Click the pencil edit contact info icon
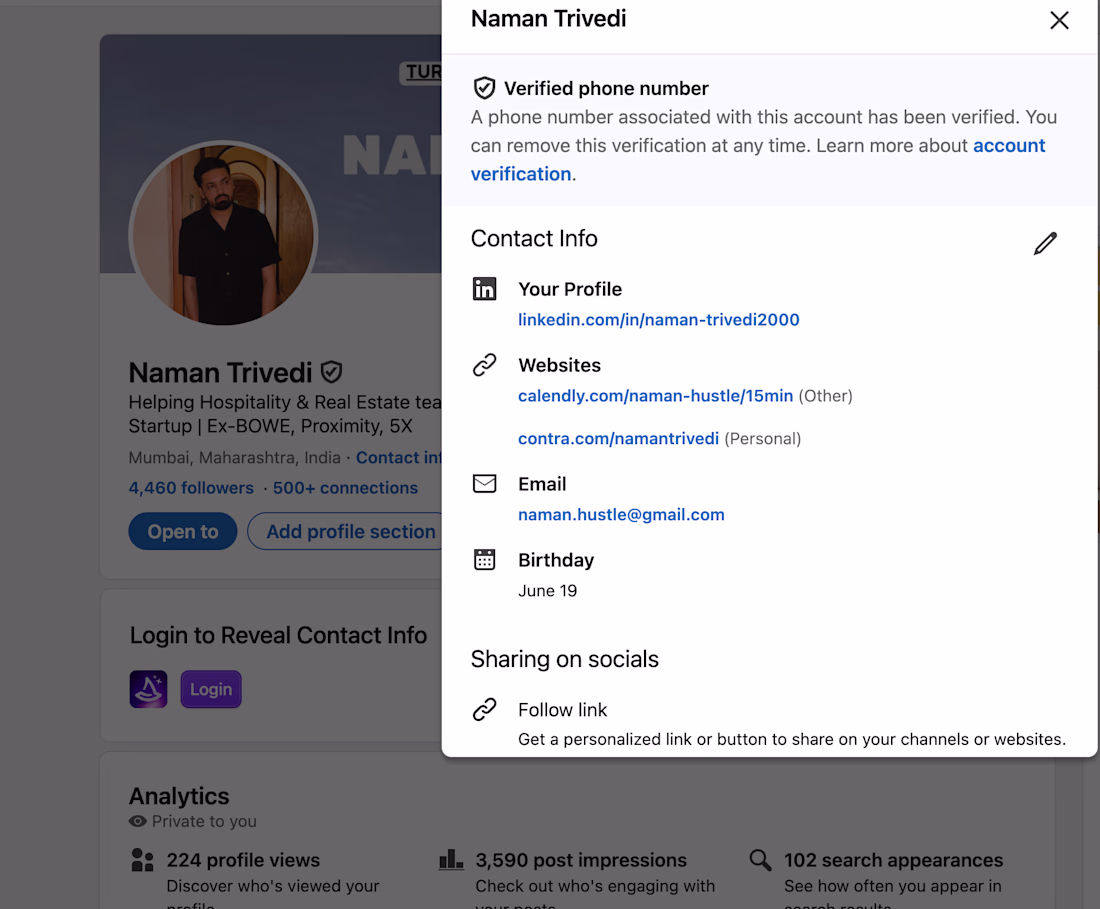 click(1045, 243)
